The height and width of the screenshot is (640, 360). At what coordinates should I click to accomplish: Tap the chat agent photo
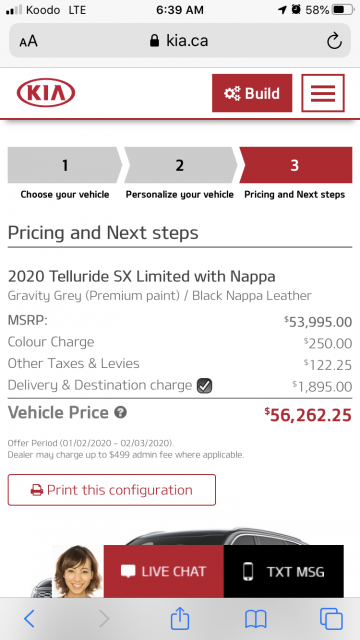(78, 571)
